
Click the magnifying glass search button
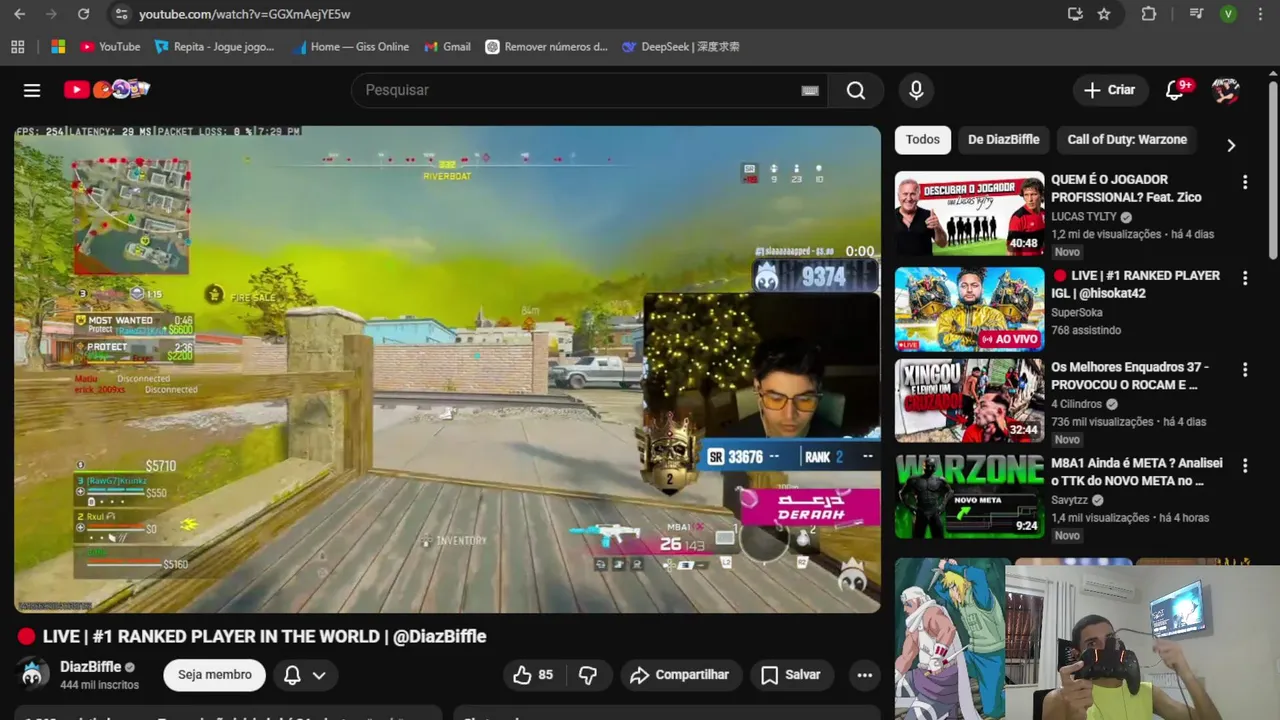click(x=856, y=90)
